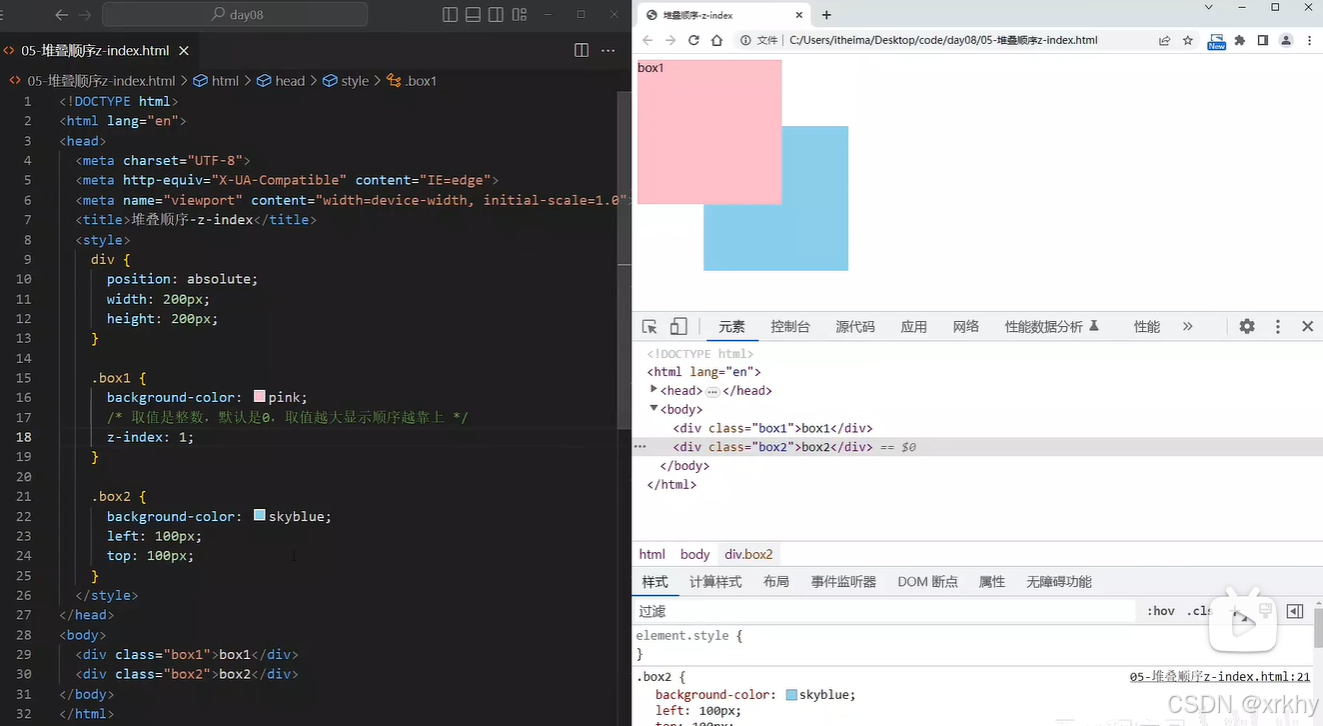
Task: Select the div class box1 DOM node
Action: [773, 428]
